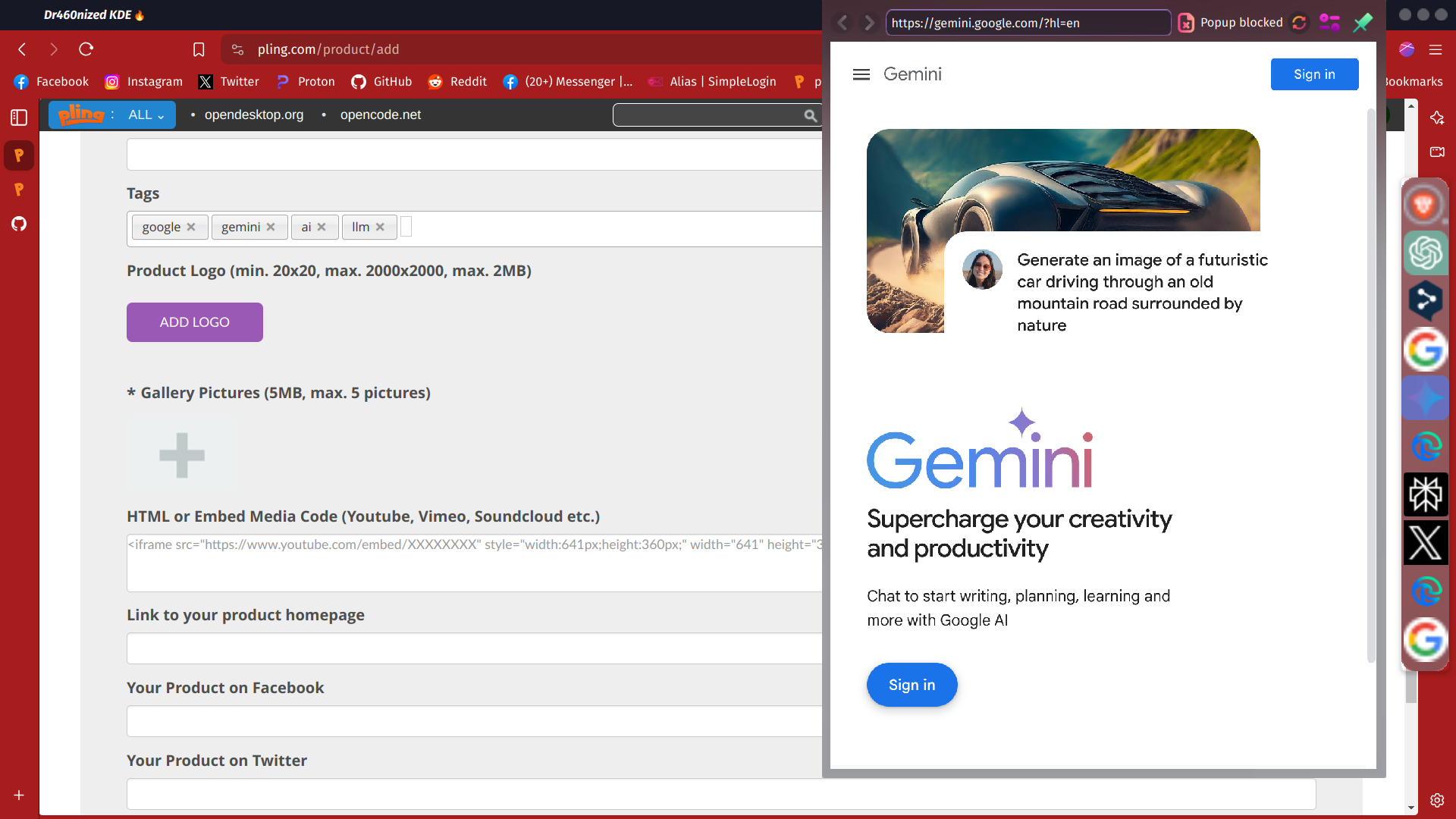
Task: Open the Perplexity icon in the side dock
Action: tap(1425, 495)
